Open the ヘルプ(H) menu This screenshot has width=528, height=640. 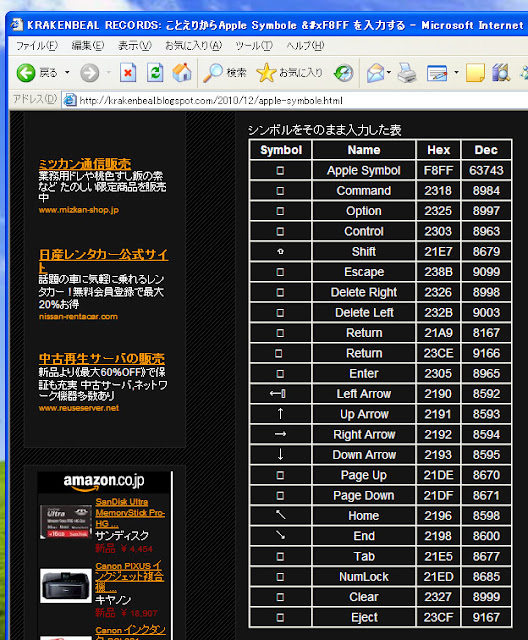click(305, 46)
